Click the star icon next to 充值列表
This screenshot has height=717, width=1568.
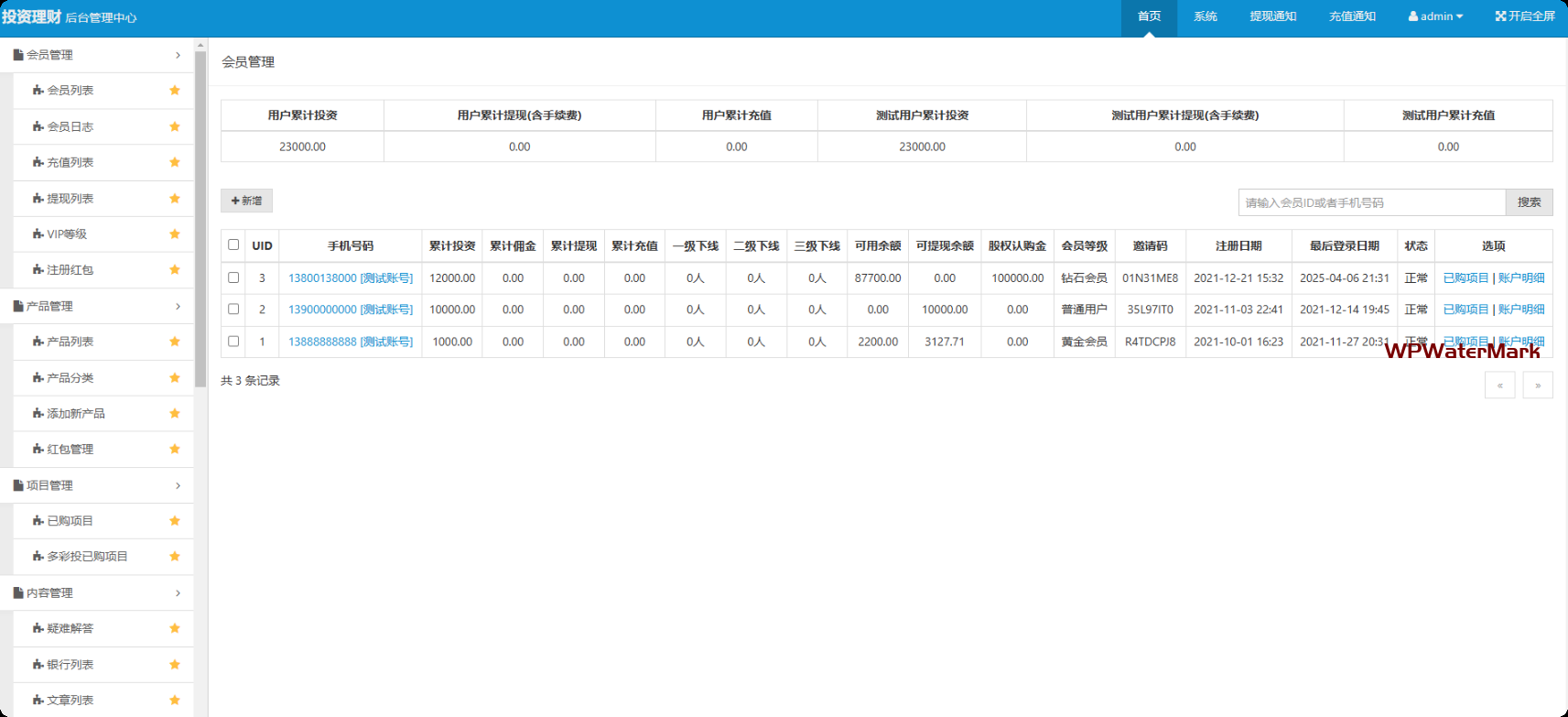point(175,162)
